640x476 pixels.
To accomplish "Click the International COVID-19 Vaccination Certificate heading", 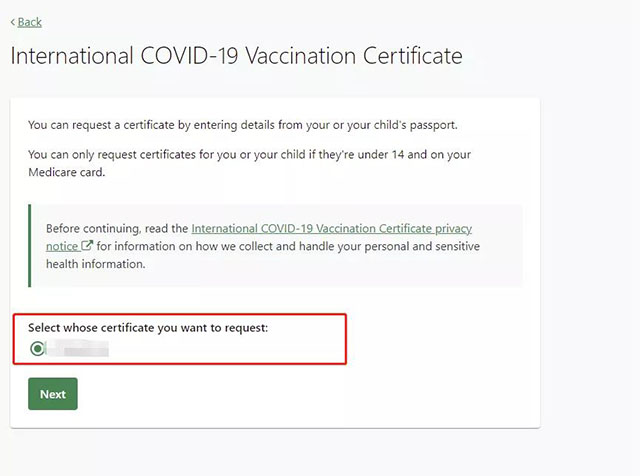I will tap(236, 56).
